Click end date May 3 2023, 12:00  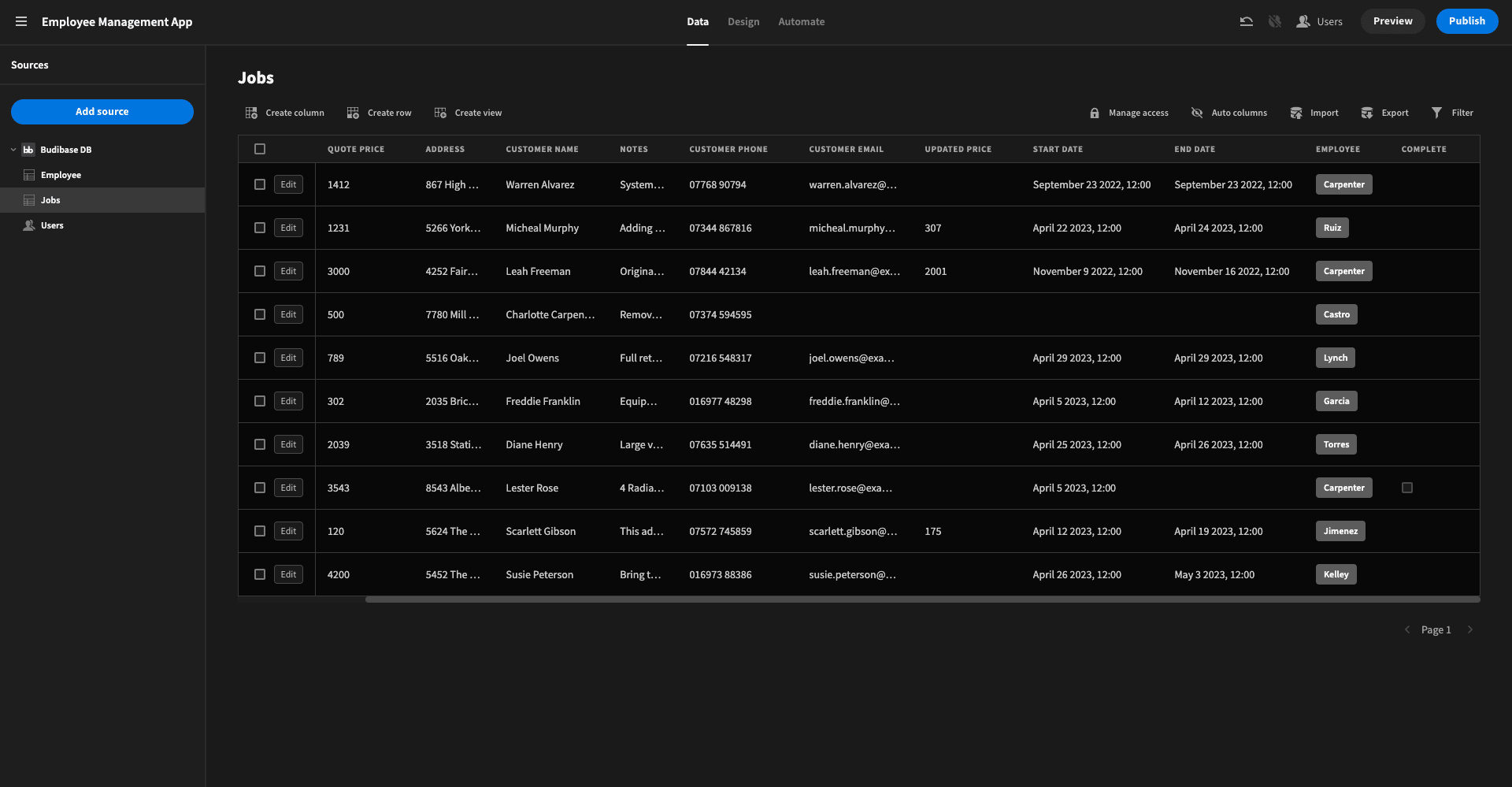[x=1214, y=574]
